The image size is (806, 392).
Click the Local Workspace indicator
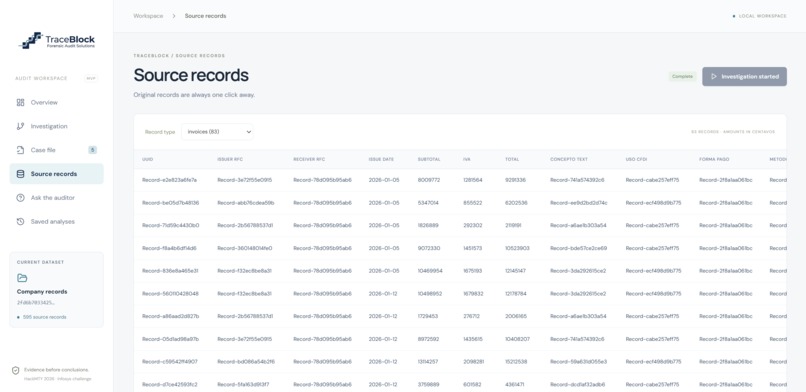click(x=760, y=16)
